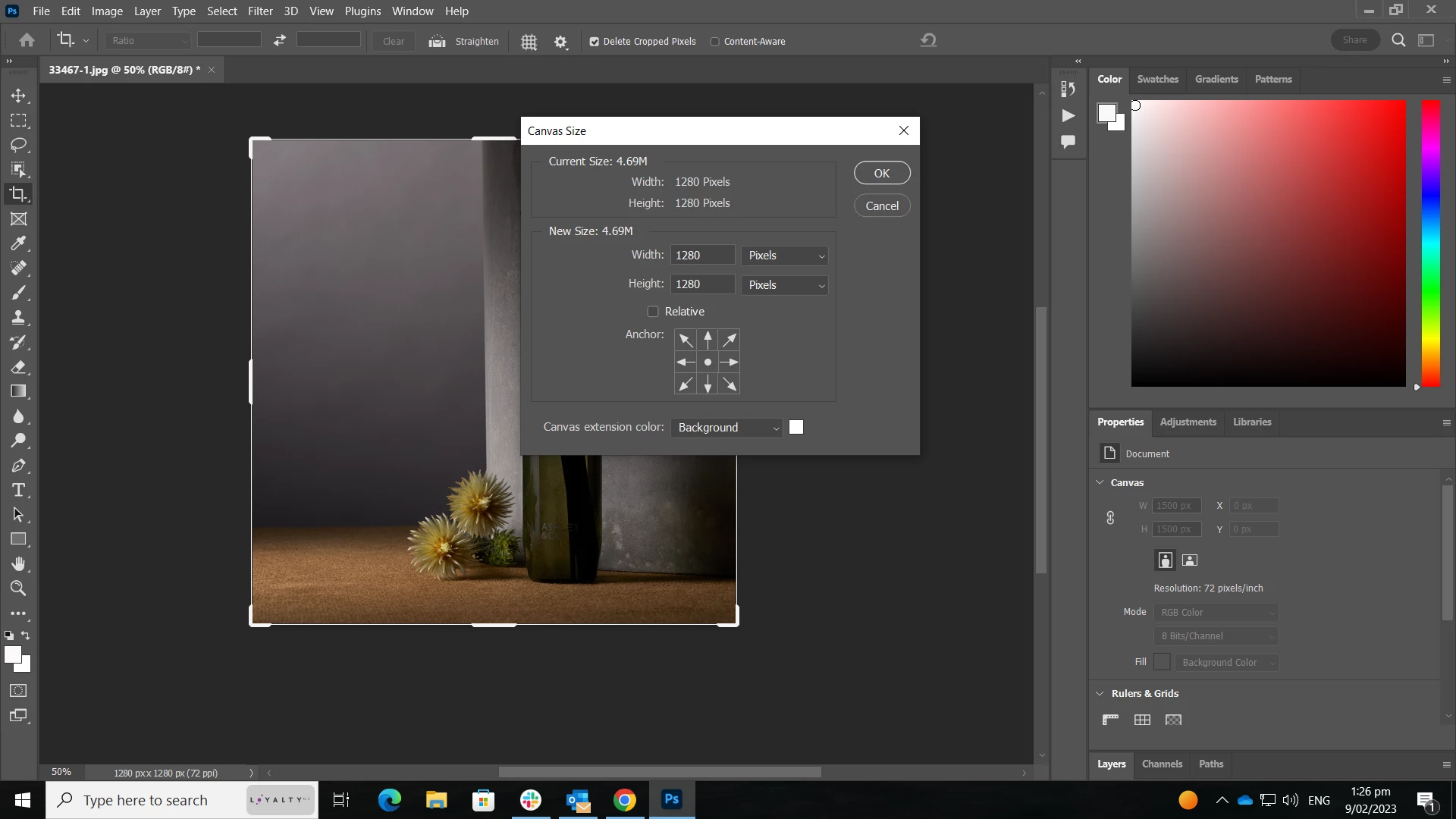1456x819 pixels.
Task: Select the Eyedropper tool
Action: pos(18,243)
